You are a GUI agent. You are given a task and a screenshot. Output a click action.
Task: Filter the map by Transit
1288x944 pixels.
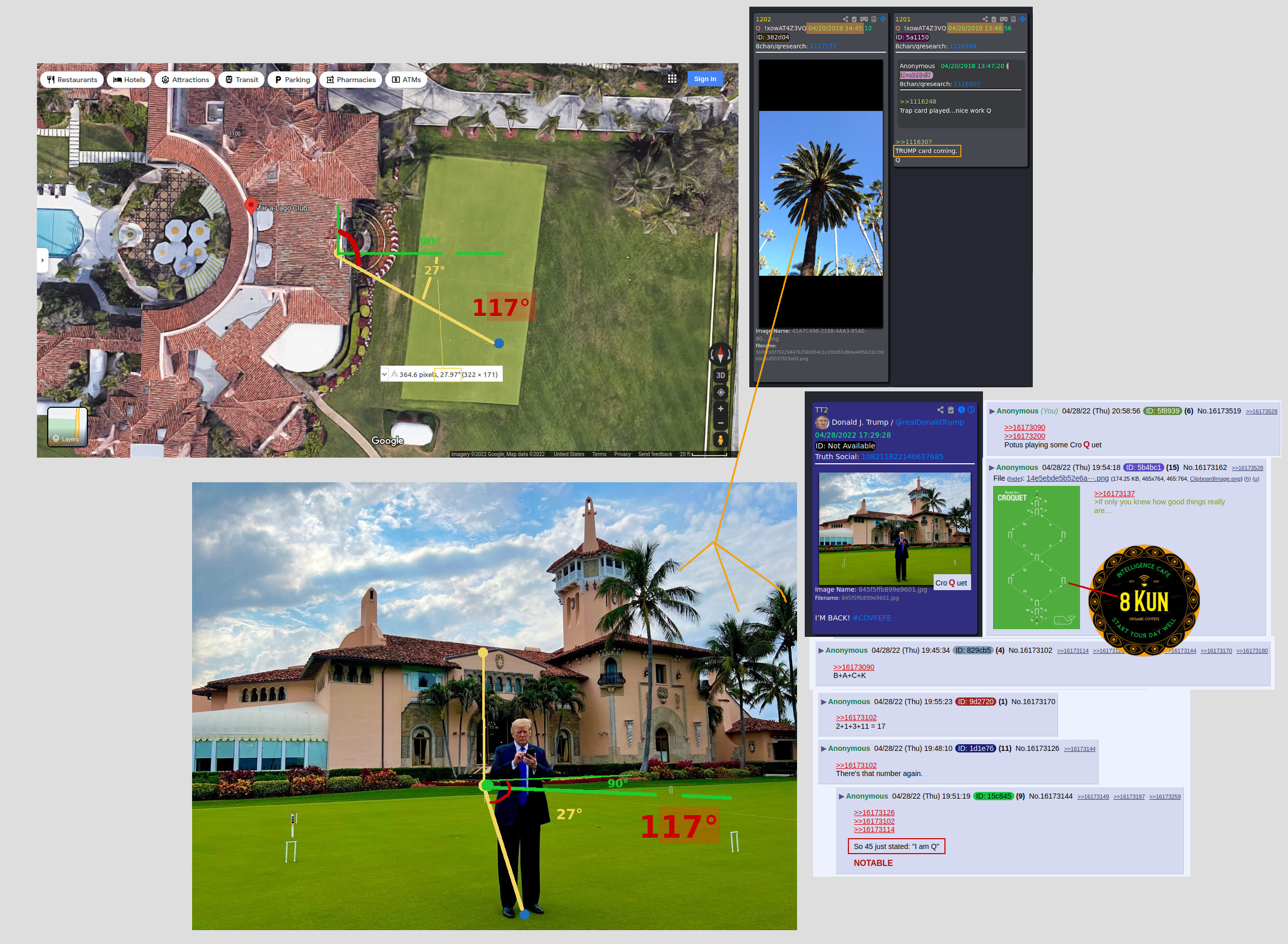click(241, 80)
